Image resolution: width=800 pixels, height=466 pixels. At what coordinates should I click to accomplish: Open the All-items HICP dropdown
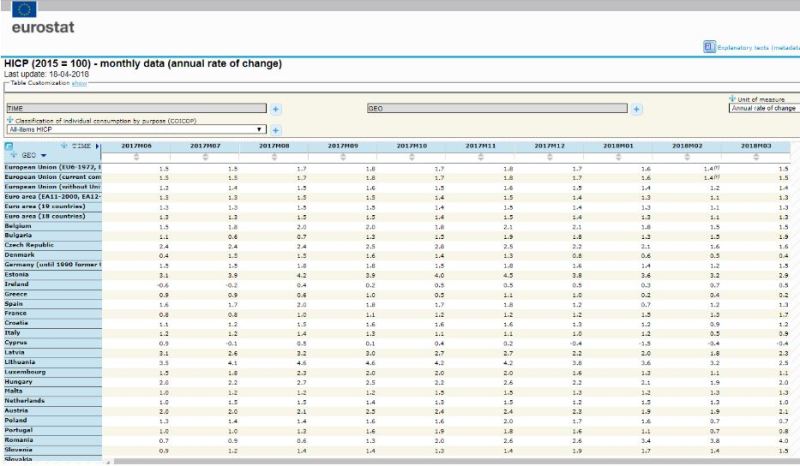pos(260,129)
